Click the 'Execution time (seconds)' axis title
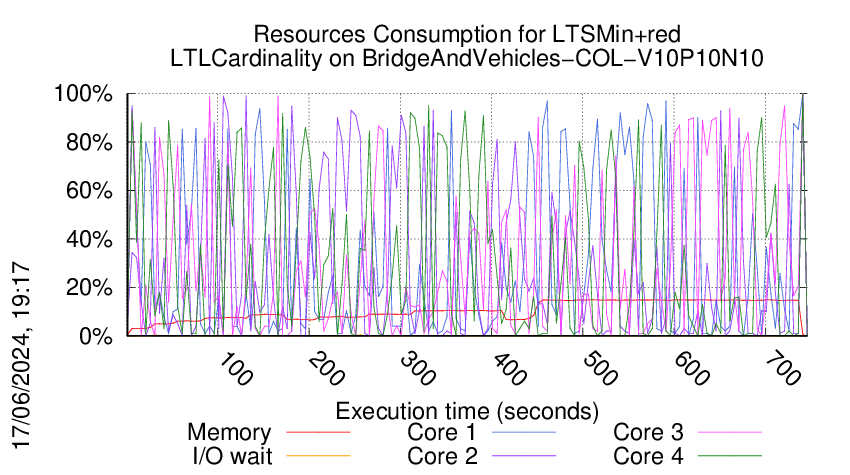The height and width of the screenshot is (475, 850). (x=467, y=411)
